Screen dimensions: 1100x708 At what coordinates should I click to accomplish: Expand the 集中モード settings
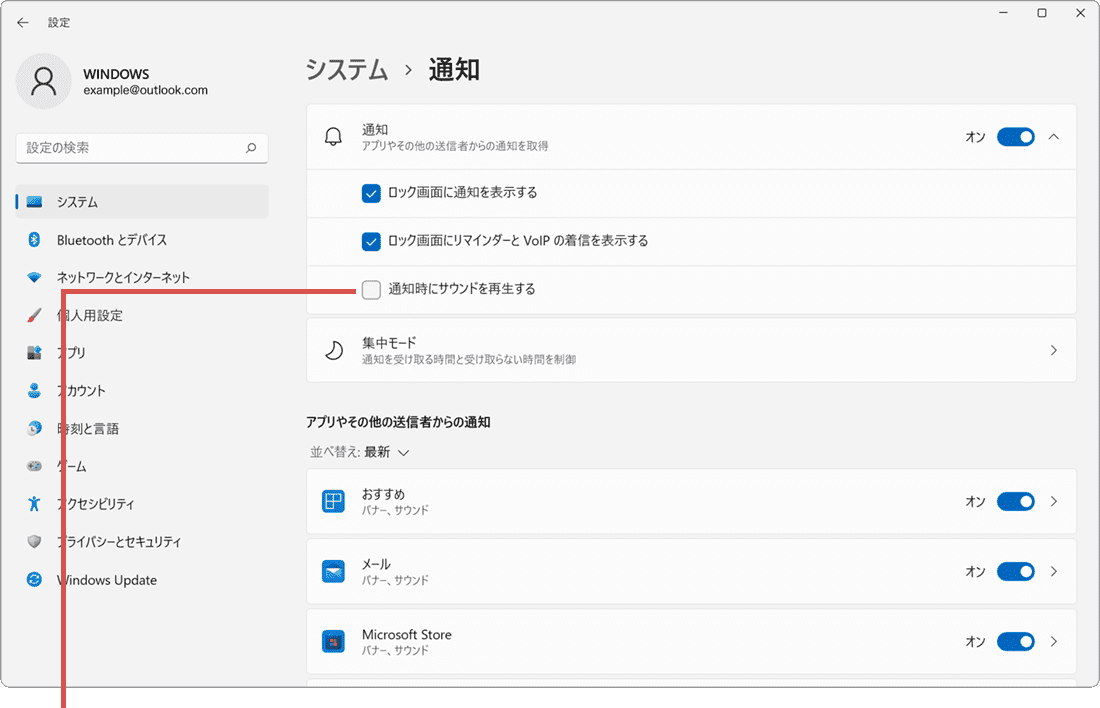[x=1053, y=350]
